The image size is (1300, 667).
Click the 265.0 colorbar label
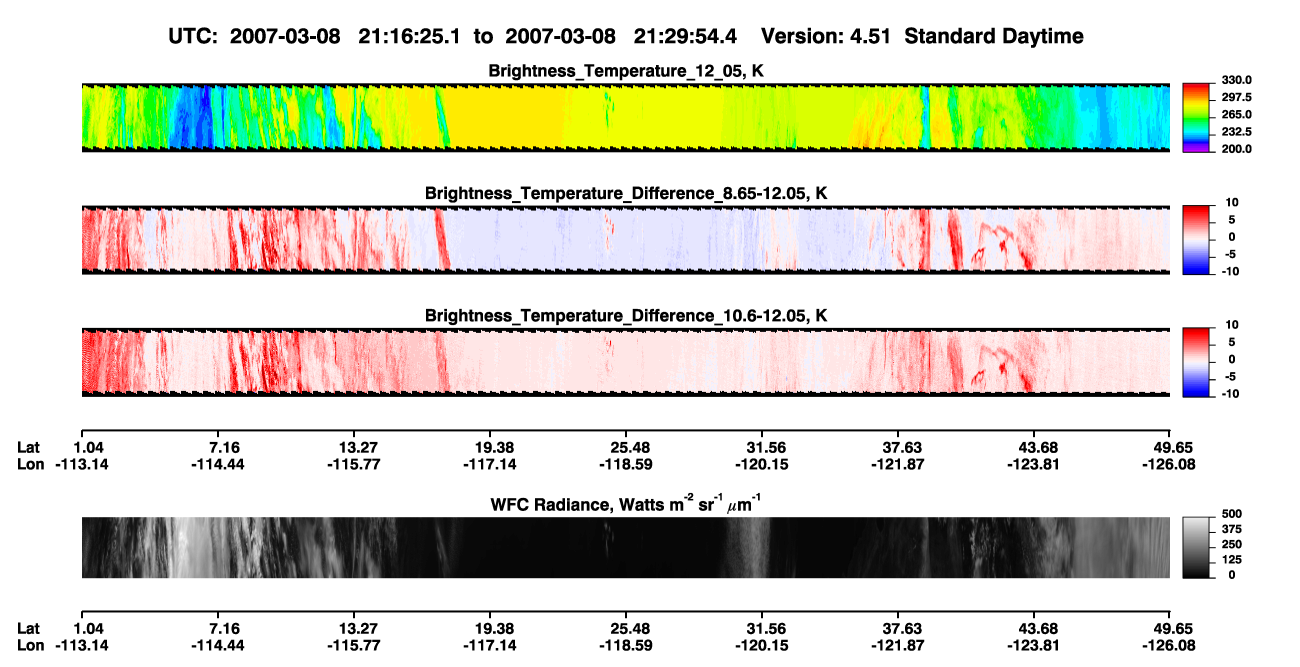point(1236,114)
